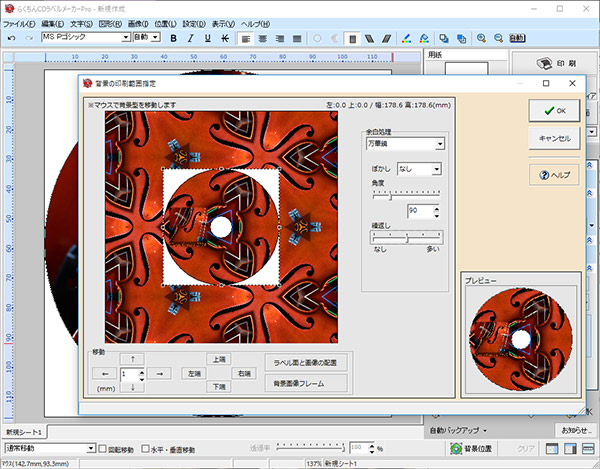Click the align center text icon
Image resolution: width=600 pixels, height=469 pixels.
pyautogui.click(x=263, y=38)
